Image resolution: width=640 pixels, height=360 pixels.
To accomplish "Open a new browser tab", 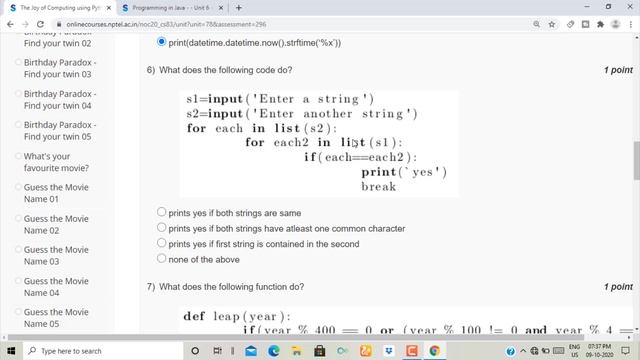I will [x=239, y=8].
